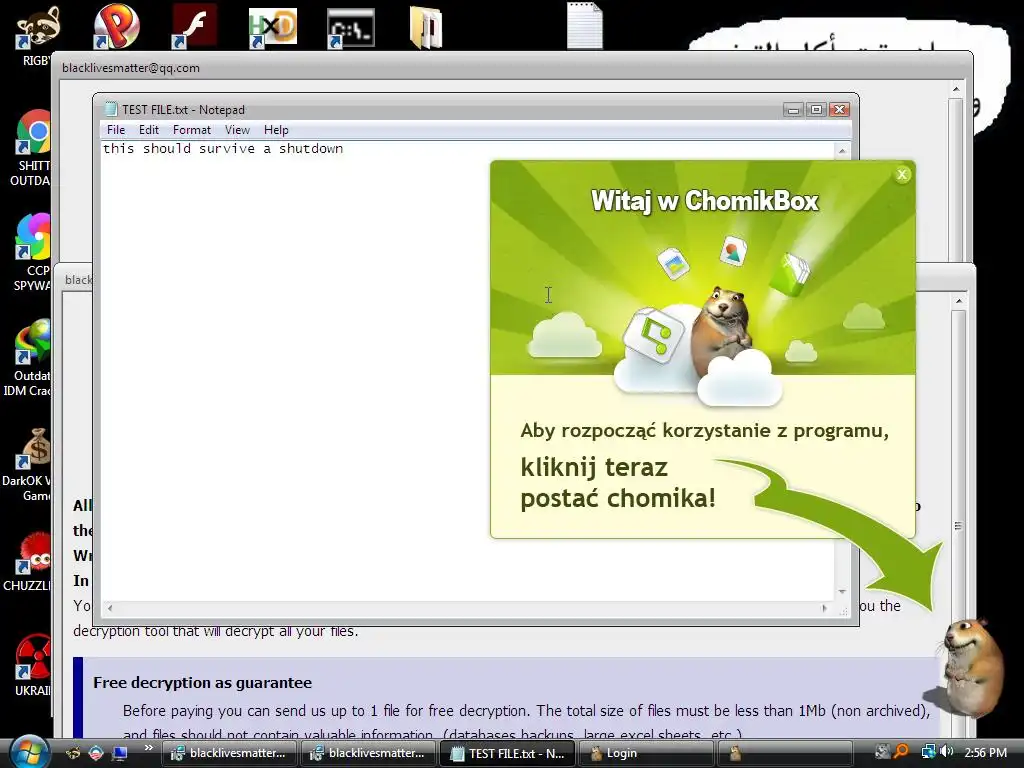Image resolution: width=1024 pixels, height=768 pixels.
Task: Expand the quick launch chevron overflow
Action: pos(148,748)
